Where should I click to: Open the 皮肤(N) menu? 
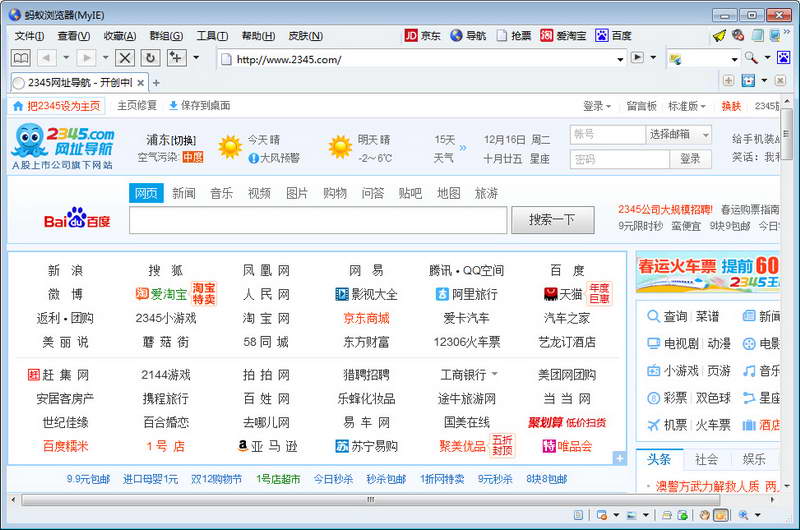pyautogui.click(x=306, y=36)
